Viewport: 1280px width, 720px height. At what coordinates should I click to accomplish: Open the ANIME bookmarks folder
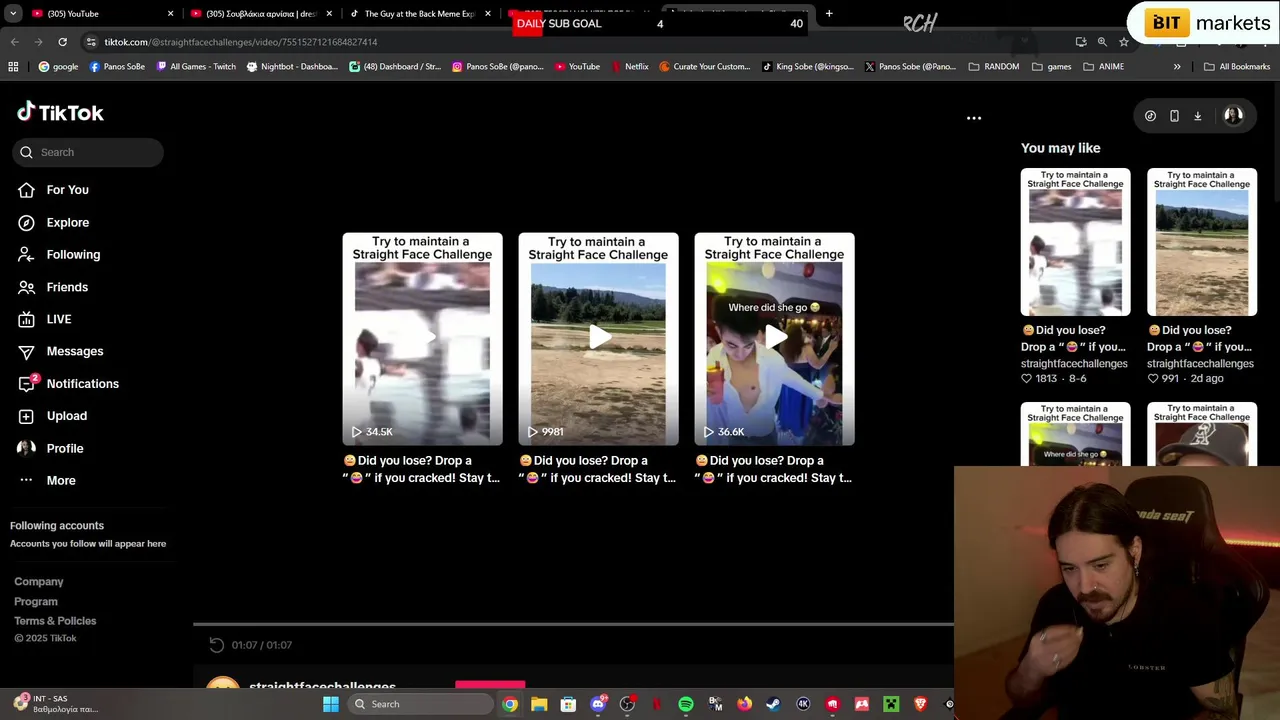click(x=1104, y=67)
